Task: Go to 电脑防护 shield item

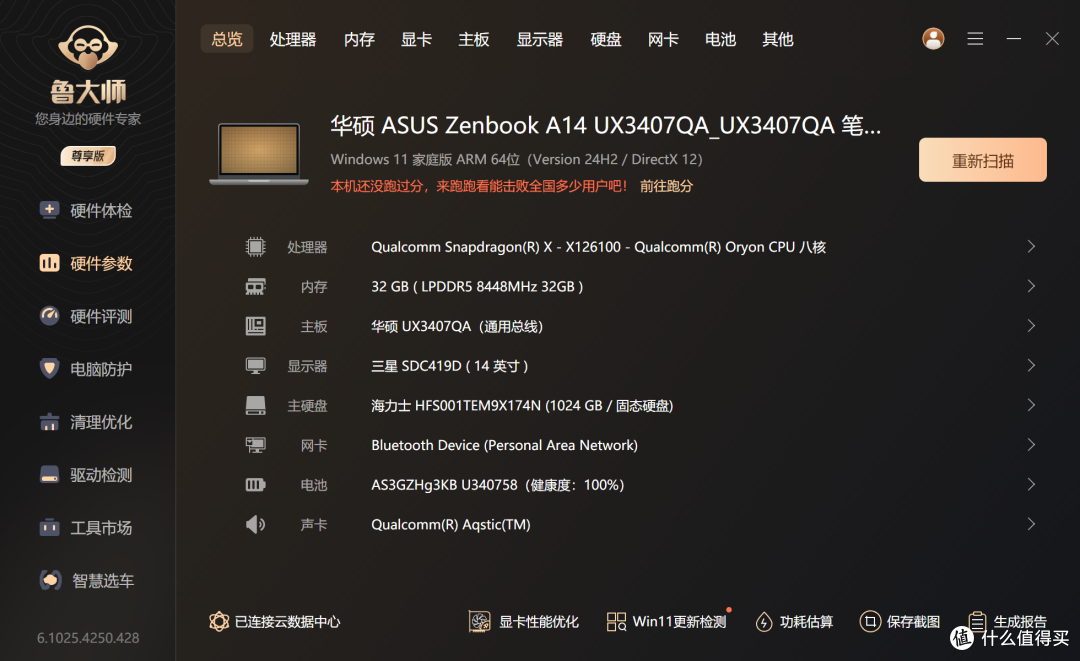Action: point(86,369)
